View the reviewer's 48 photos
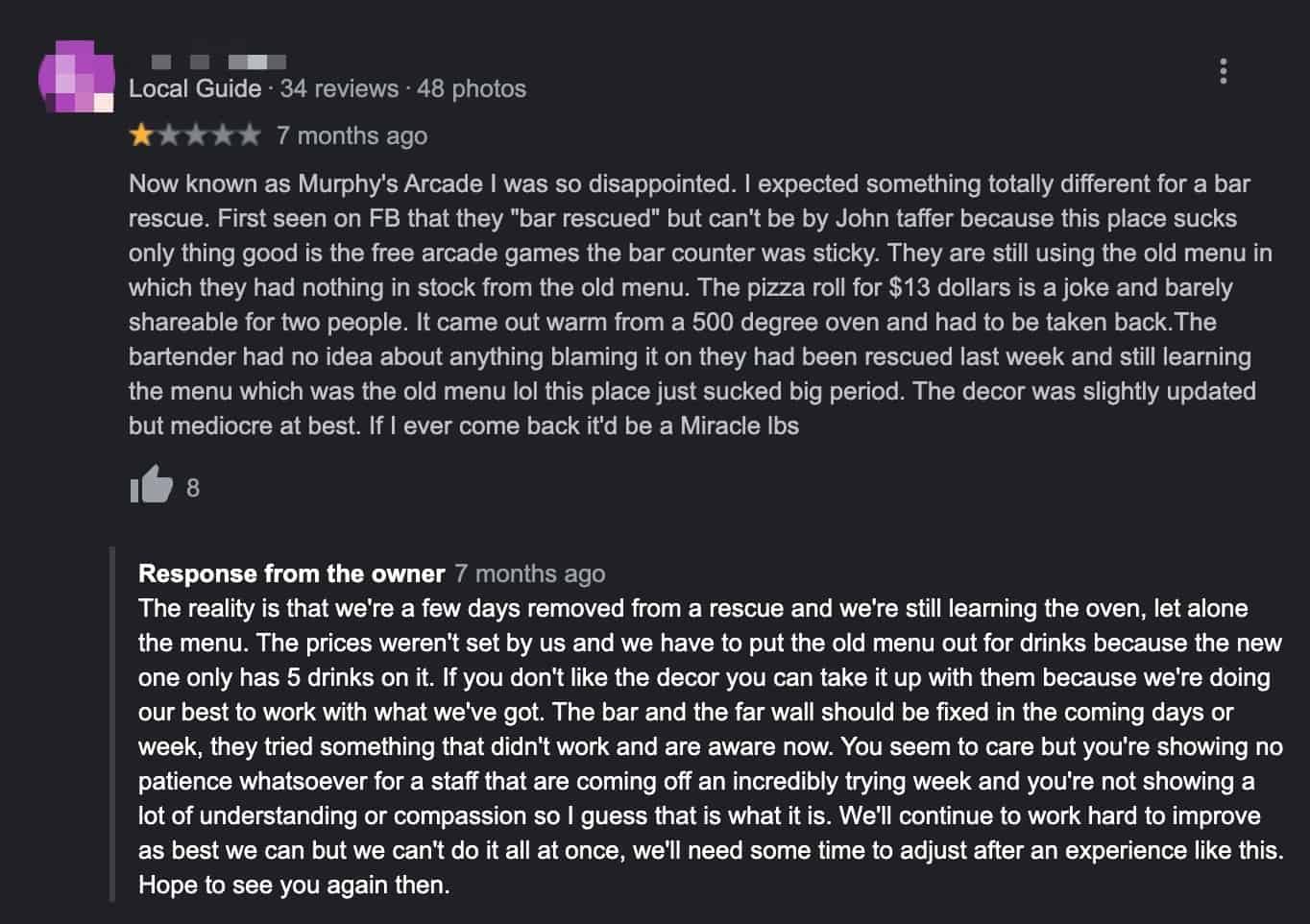This screenshot has width=1310, height=924. [472, 88]
